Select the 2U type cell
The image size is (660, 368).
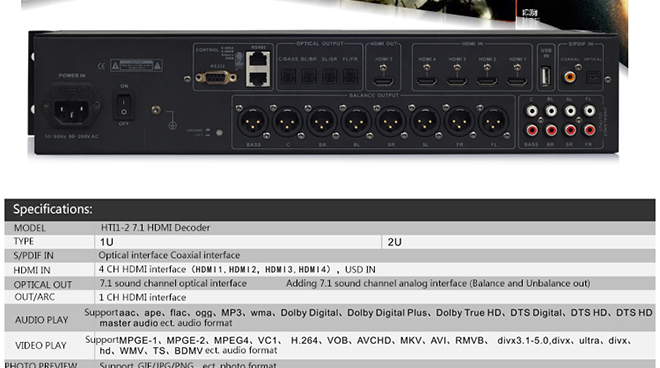pos(519,242)
